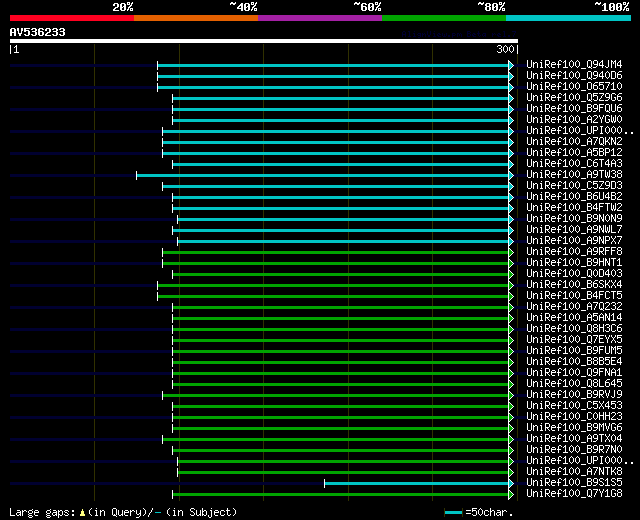Select the cyan alignment bar for UniRef100_Q94JM4
This screenshot has height=520, width=640.
coord(333,65)
